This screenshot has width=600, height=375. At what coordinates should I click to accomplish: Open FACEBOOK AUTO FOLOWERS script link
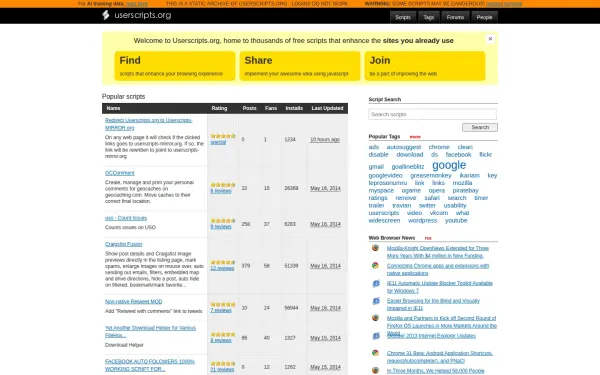tap(150, 365)
